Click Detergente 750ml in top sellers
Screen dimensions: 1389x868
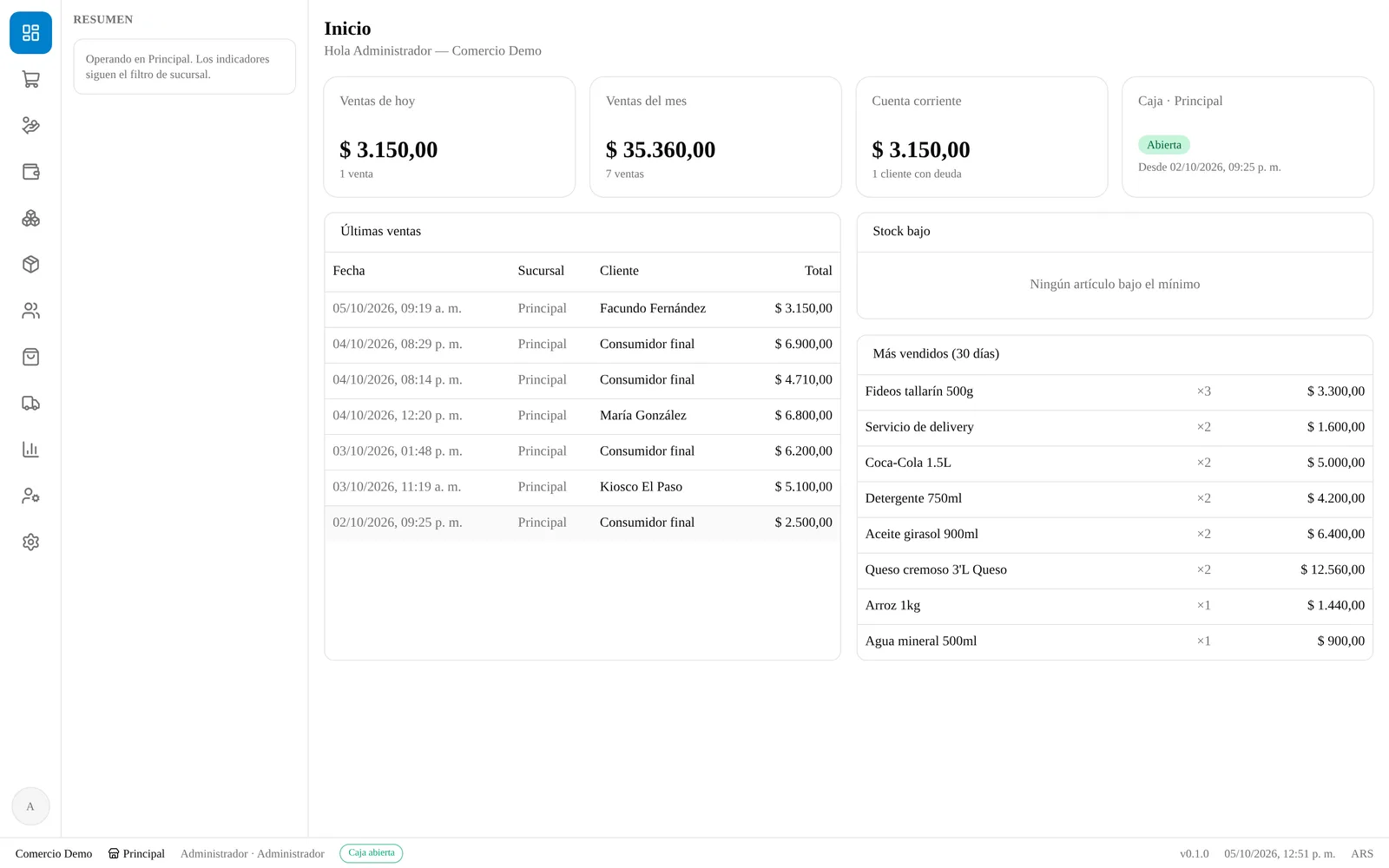click(1115, 498)
